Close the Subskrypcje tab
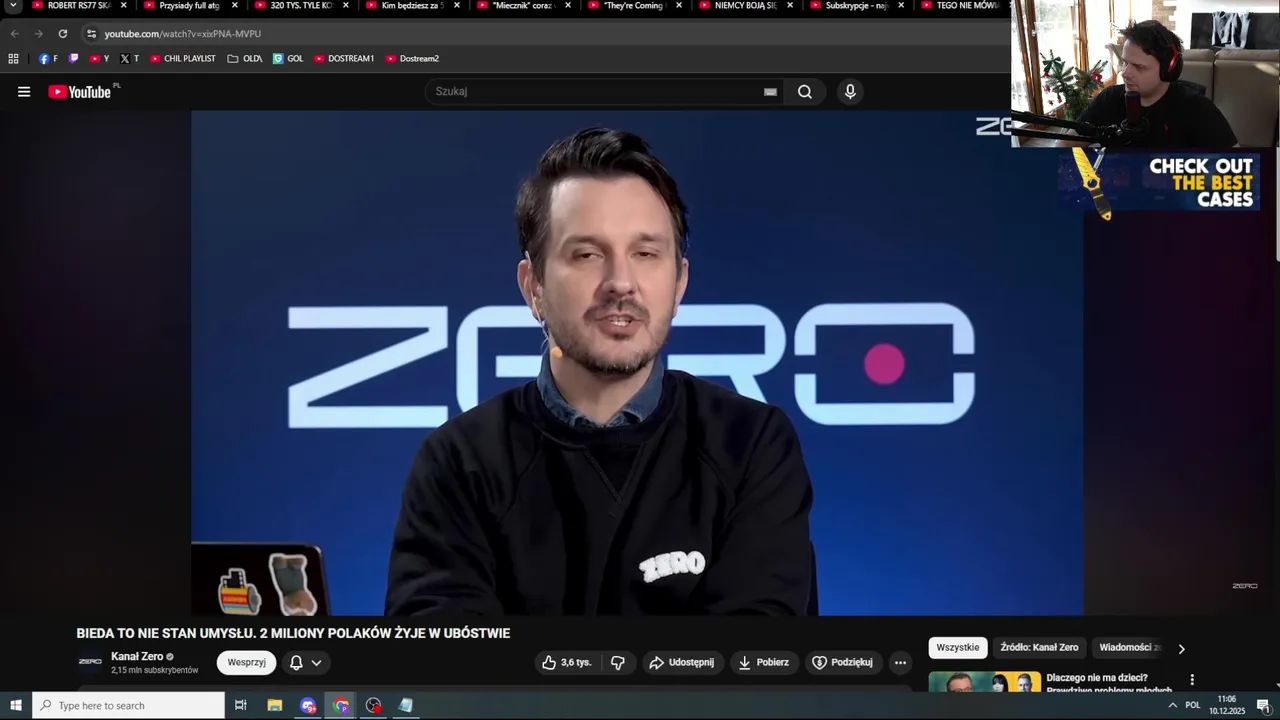Screen dimensions: 1280x720 [901, 6]
